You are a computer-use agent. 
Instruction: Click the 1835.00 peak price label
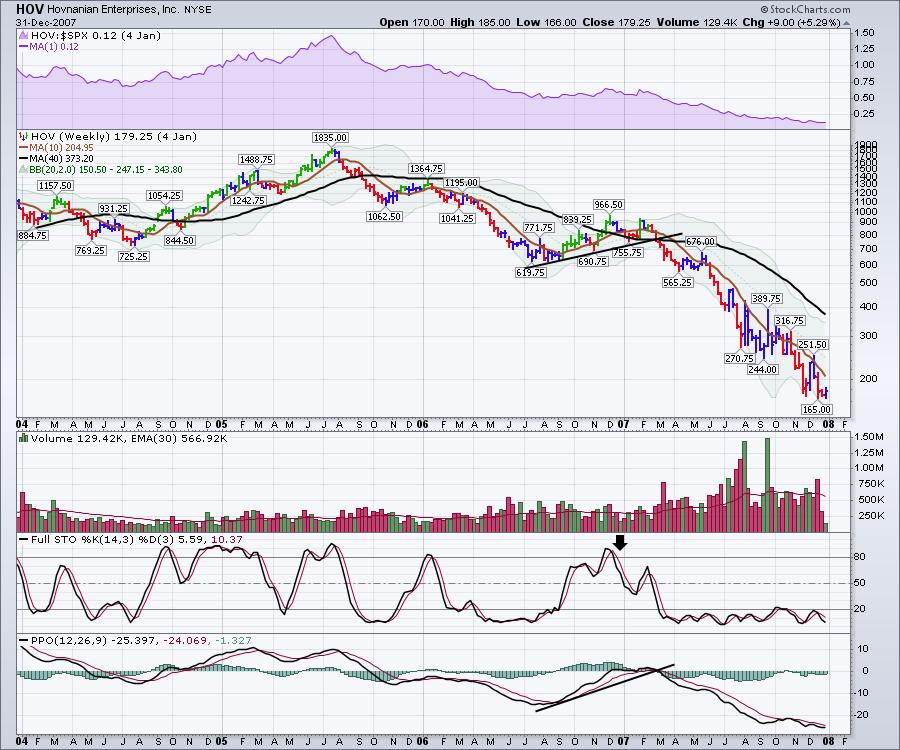[x=329, y=137]
